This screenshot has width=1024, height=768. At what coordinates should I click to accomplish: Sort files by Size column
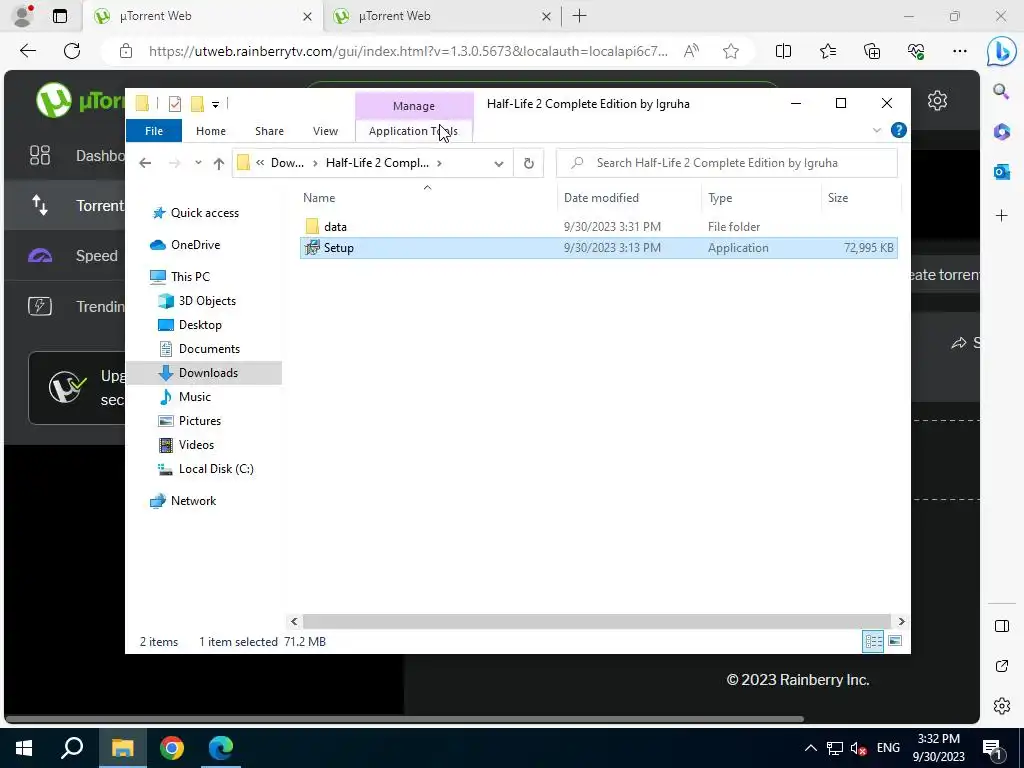pyautogui.click(x=860, y=198)
